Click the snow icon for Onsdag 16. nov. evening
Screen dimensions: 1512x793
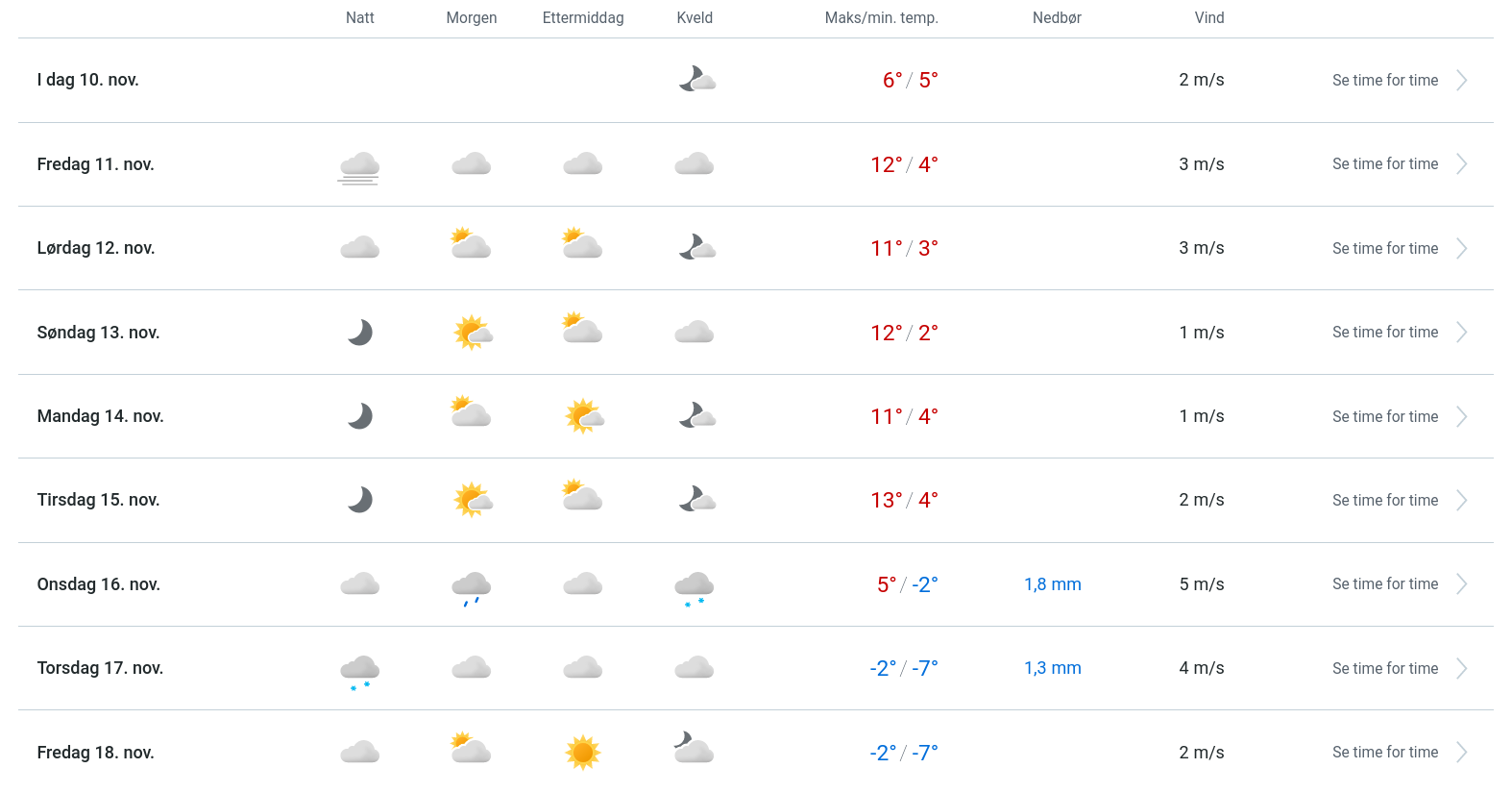[x=695, y=586]
